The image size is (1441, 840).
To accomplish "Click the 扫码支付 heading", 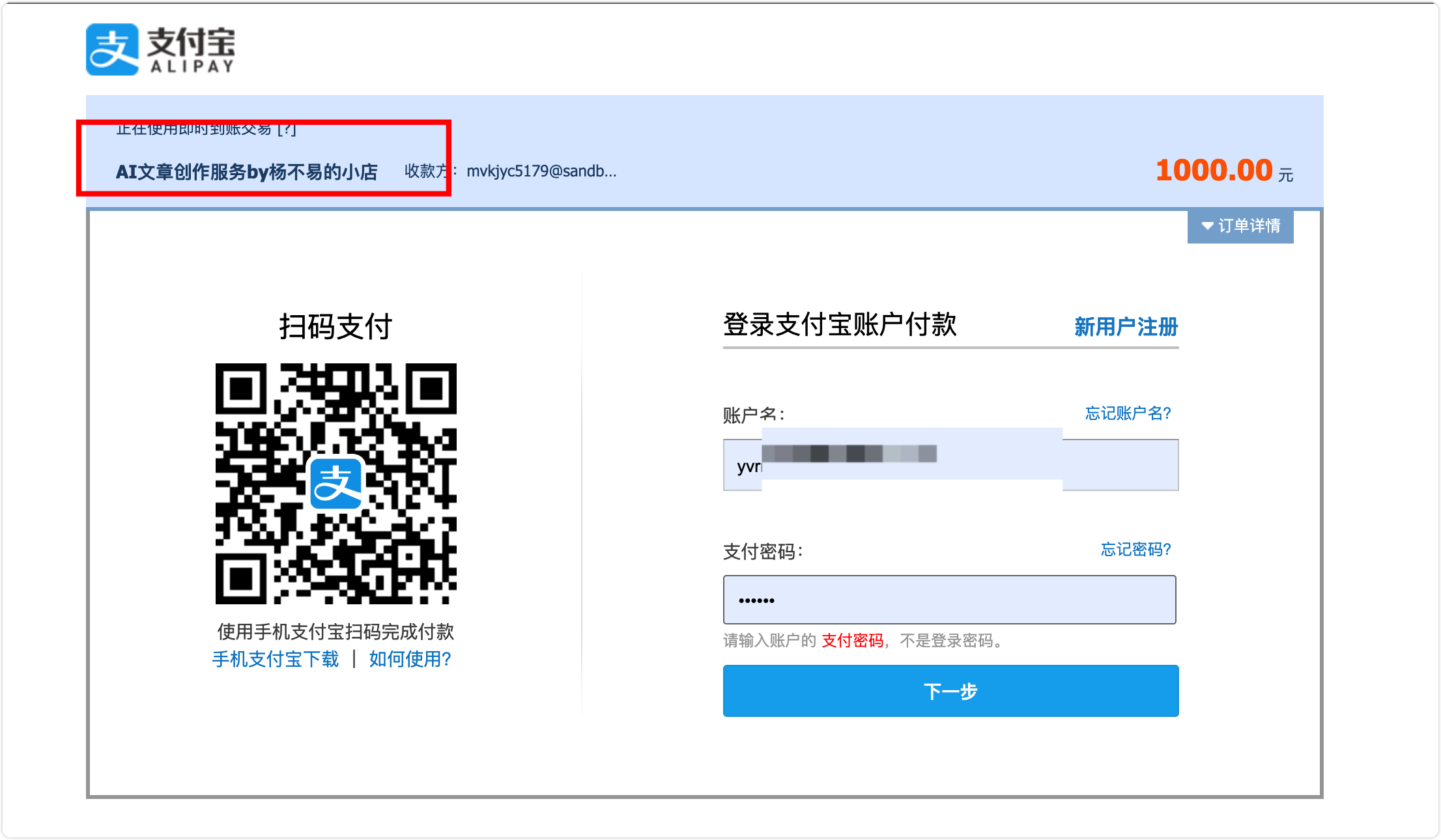I will [335, 326].
